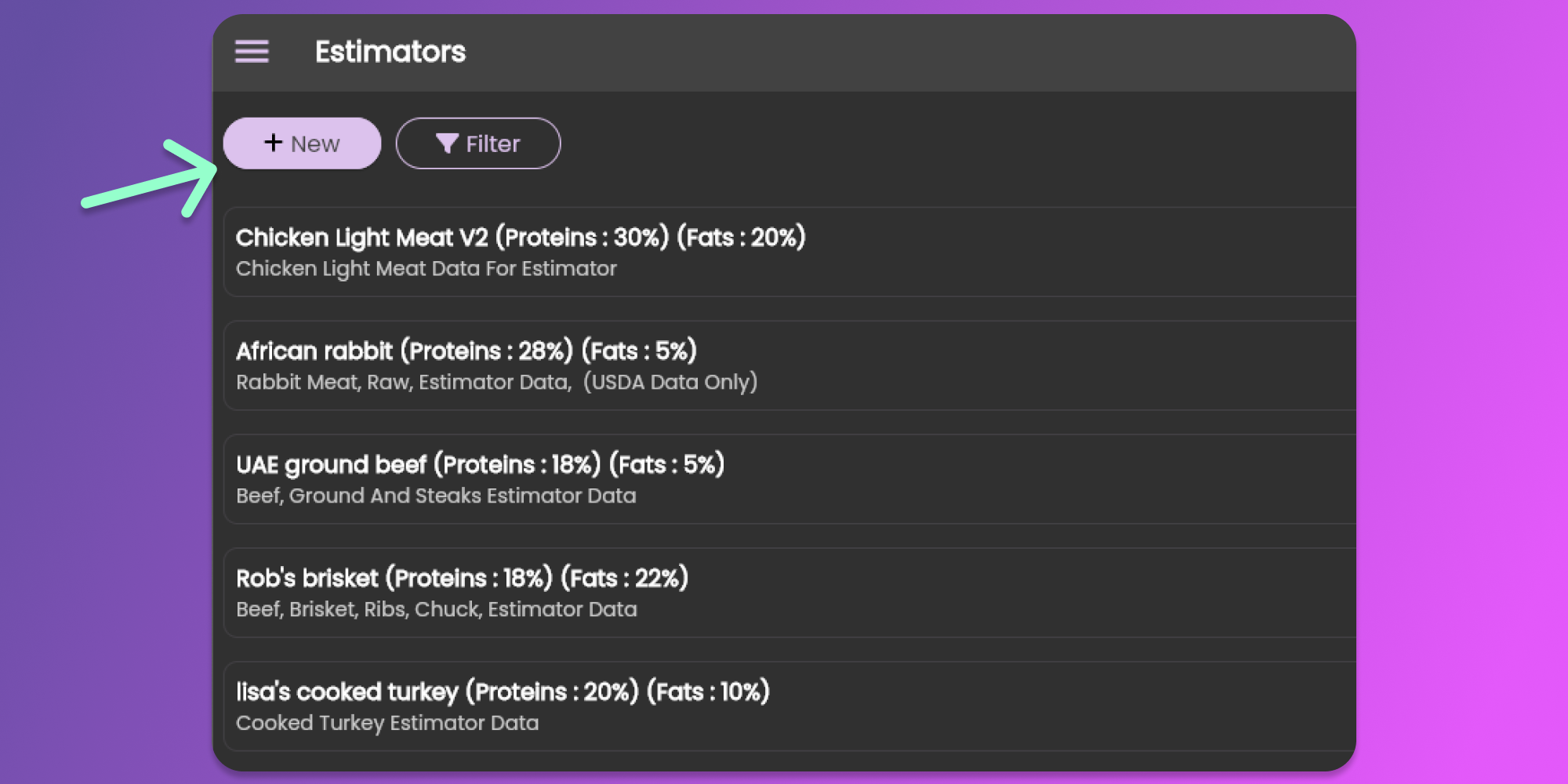Click 'Rabbit Meat, Raw, Estimator Data' description
This screenshot has height=784, width=1568.
point(404,383)
